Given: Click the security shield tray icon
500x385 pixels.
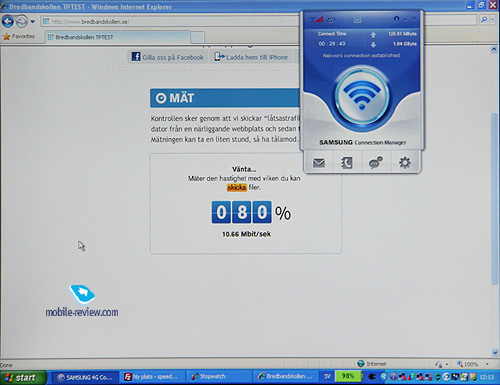Looking at the screenshot, I should pyautogui.click(x=473, y=377).
